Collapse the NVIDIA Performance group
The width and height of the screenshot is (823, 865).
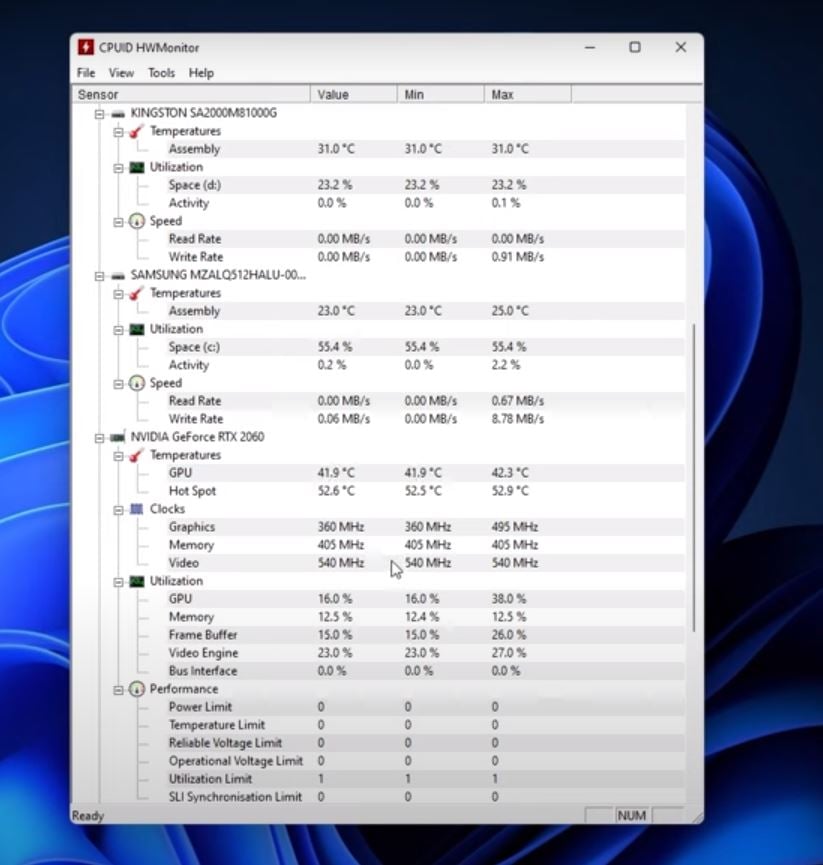[118, 690]
